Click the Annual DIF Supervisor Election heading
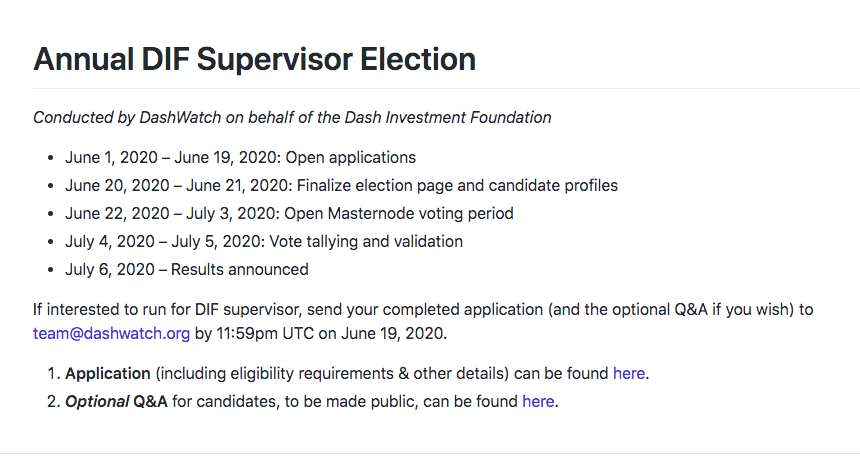 point(254,59)
